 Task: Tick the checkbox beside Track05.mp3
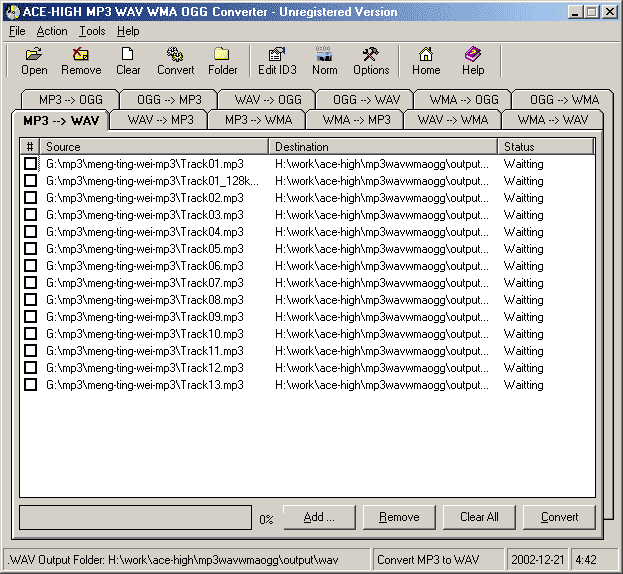[30, 249]
